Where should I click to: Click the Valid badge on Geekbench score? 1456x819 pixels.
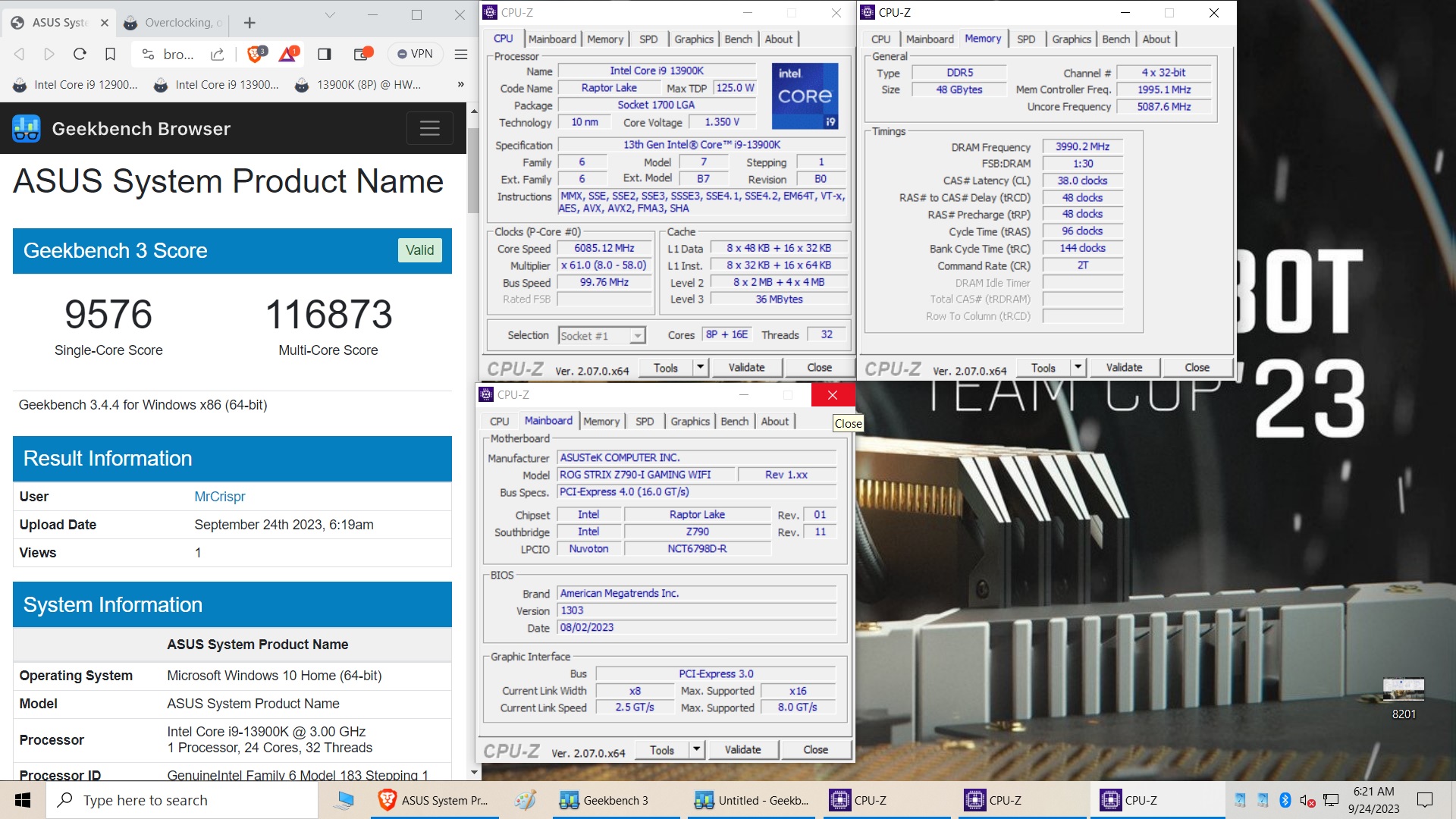[419, 250]
